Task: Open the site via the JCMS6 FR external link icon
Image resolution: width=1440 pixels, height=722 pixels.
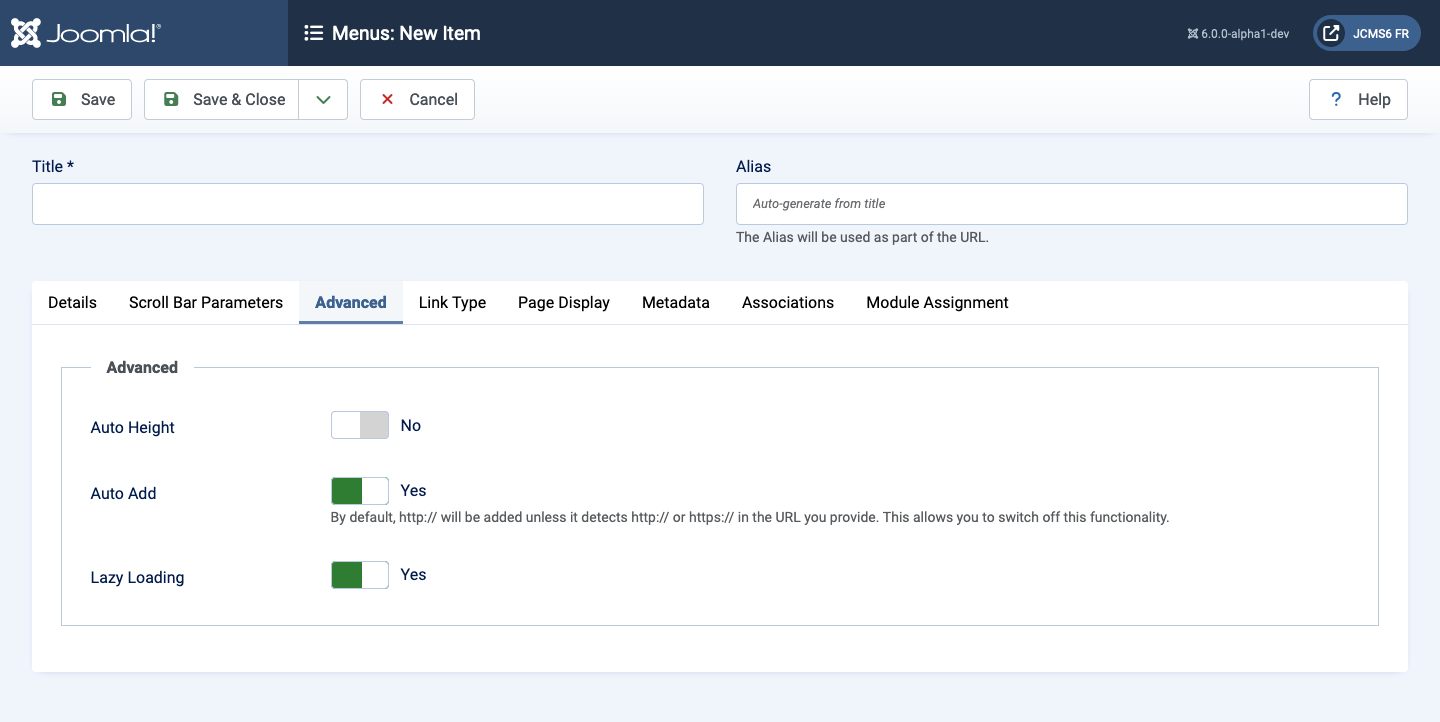Action: click(x=1331, y=33)
